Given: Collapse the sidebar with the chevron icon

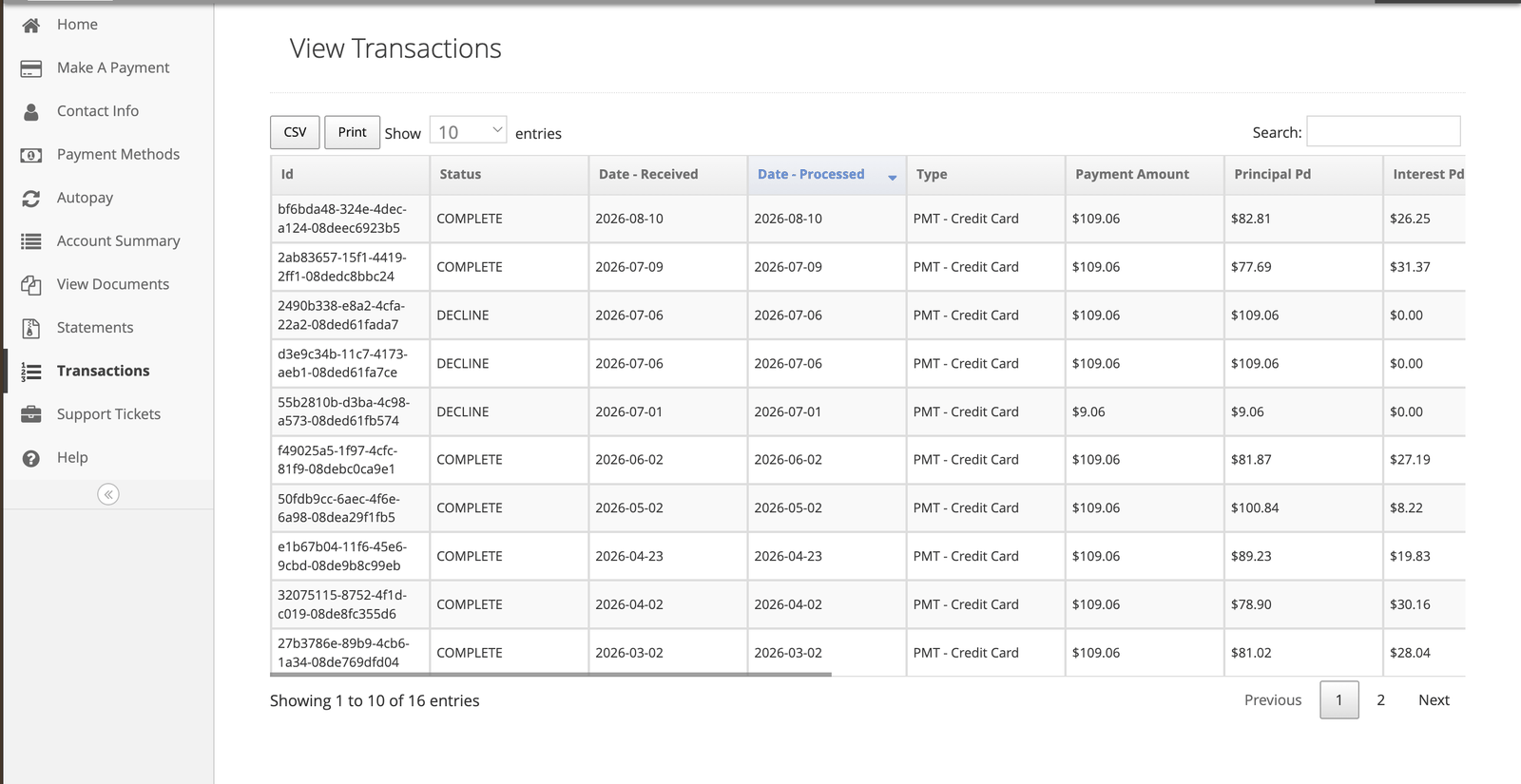Looking at the screenshot, I should [108, 494].
